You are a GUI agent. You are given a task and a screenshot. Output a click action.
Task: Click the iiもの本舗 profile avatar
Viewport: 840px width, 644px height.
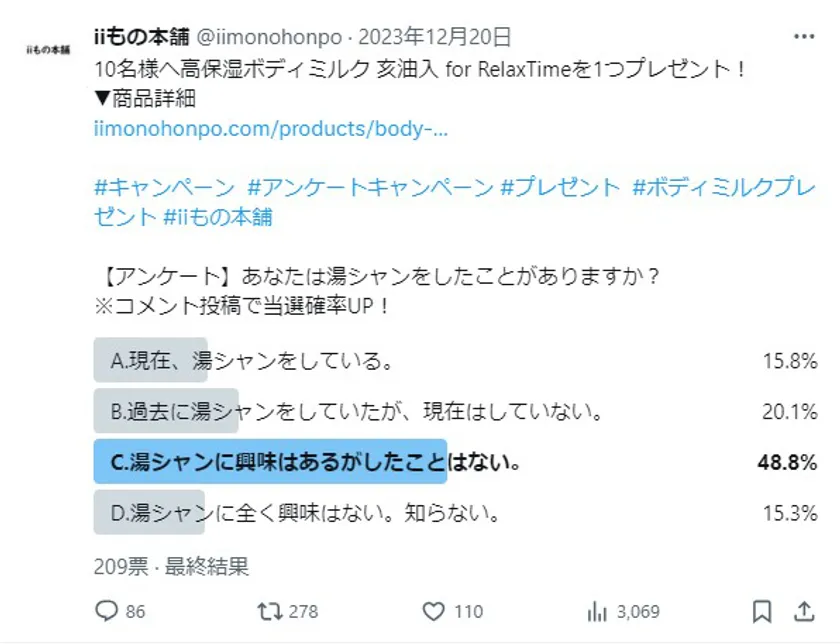tap(47, 48)
